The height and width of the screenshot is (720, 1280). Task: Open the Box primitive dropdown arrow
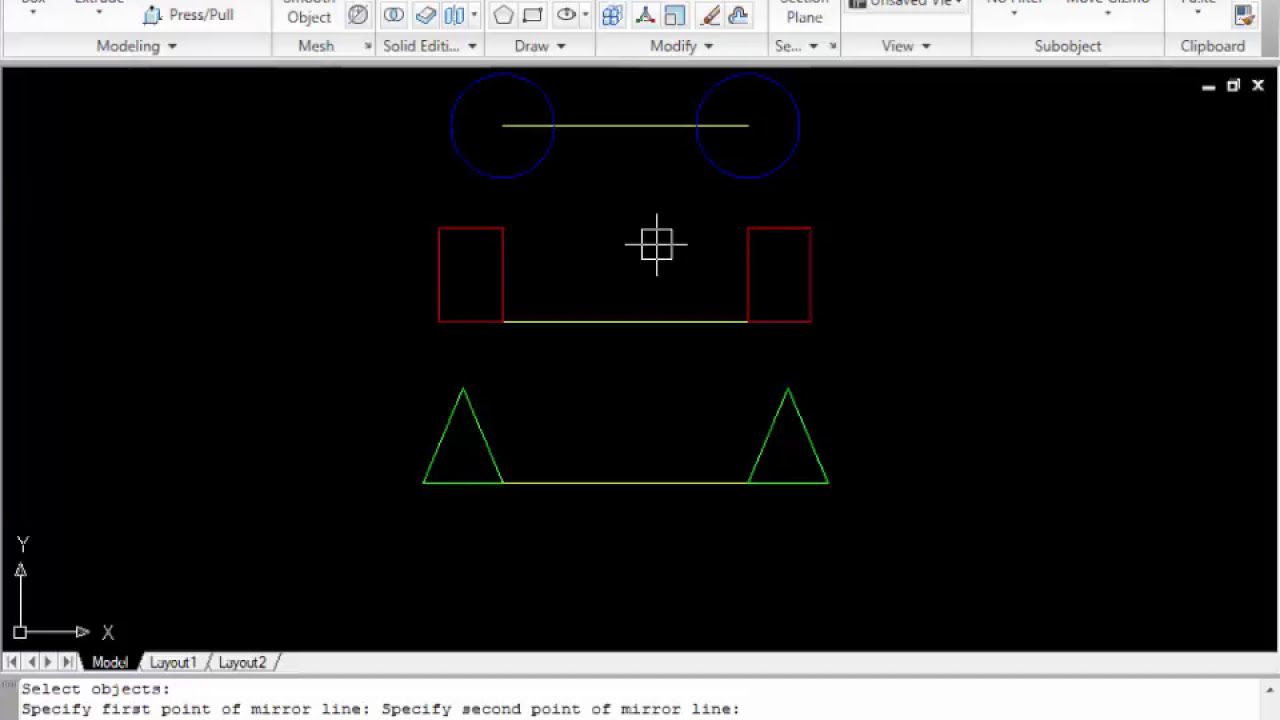tap(33, 13)
